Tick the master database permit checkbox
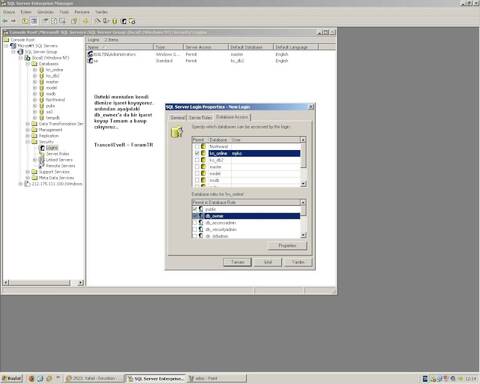 tap(197, 167)
